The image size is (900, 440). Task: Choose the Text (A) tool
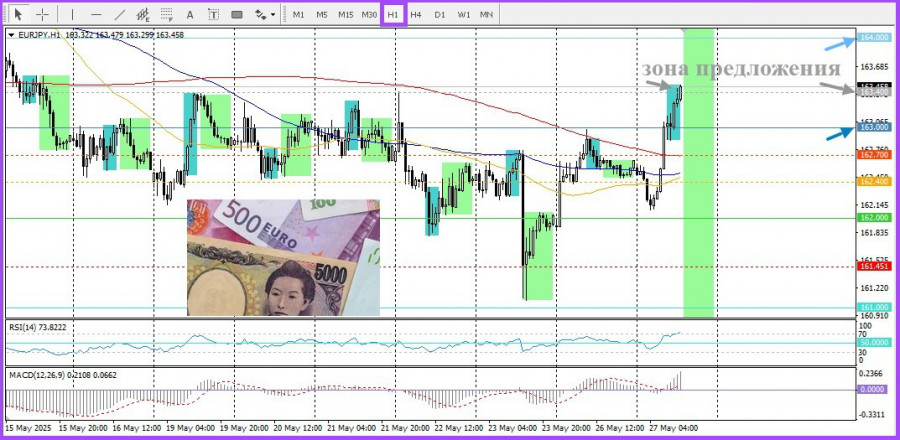point(190,14)
